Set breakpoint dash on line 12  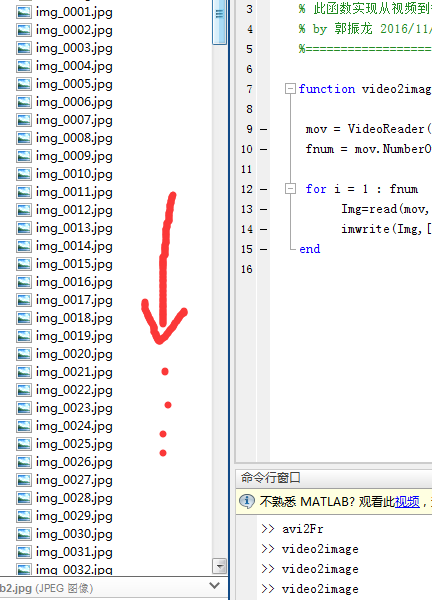[x=264, y=189]
